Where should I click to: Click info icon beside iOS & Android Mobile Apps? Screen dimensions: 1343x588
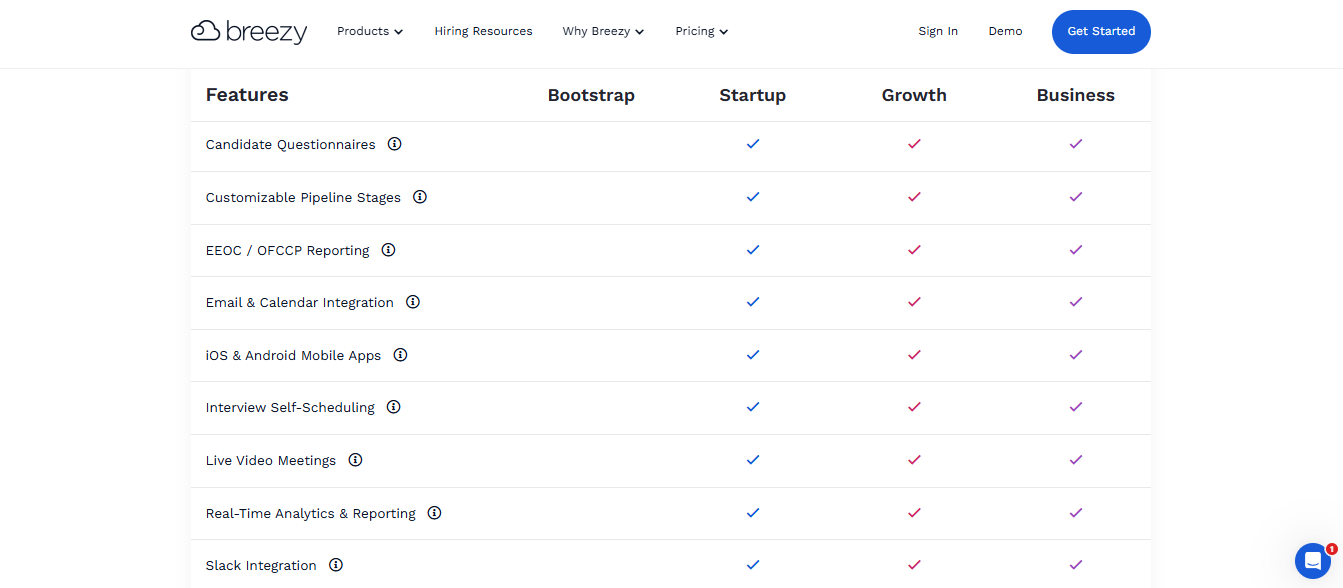click(x=400, y=355)
